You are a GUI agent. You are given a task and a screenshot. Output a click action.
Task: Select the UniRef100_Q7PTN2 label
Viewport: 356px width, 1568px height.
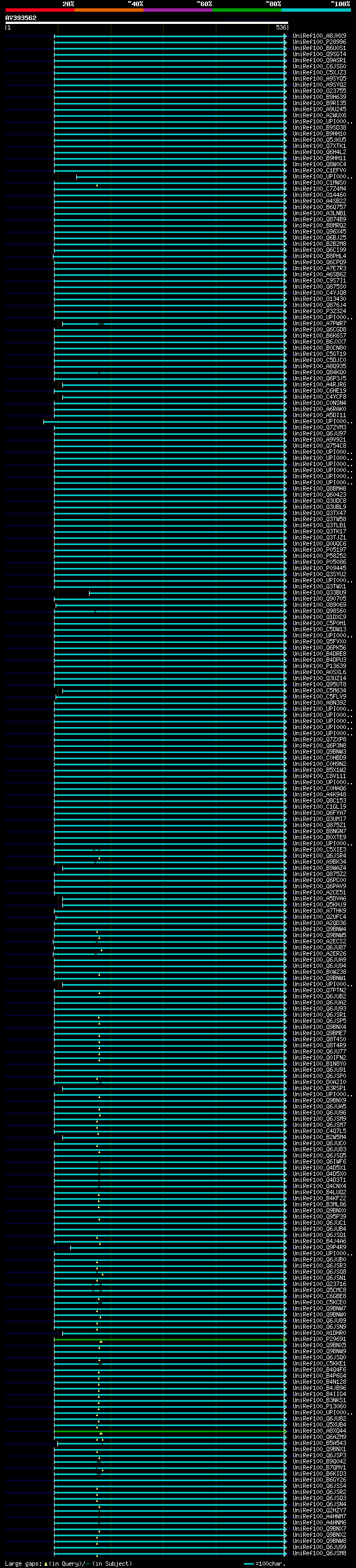[319, 990]
